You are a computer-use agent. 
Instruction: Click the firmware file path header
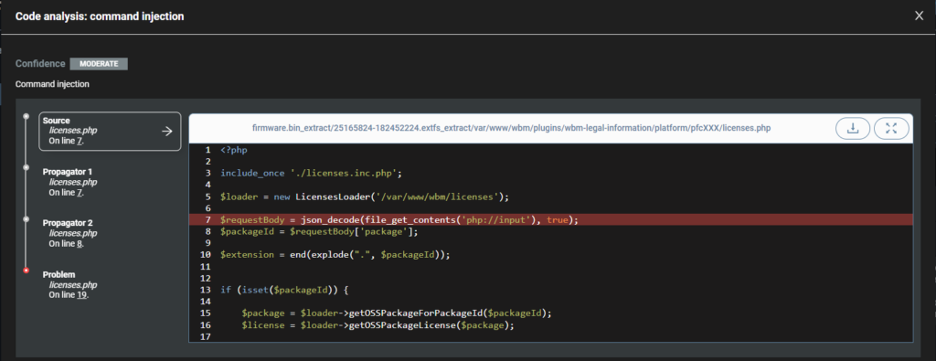(513, 128)
